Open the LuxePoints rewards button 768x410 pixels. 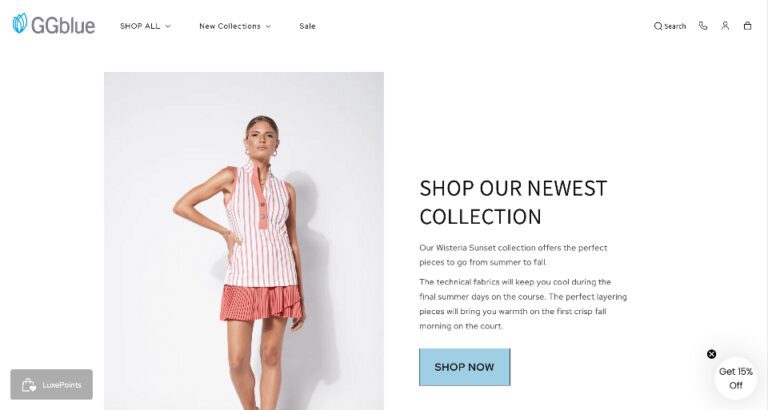[51, 385]
